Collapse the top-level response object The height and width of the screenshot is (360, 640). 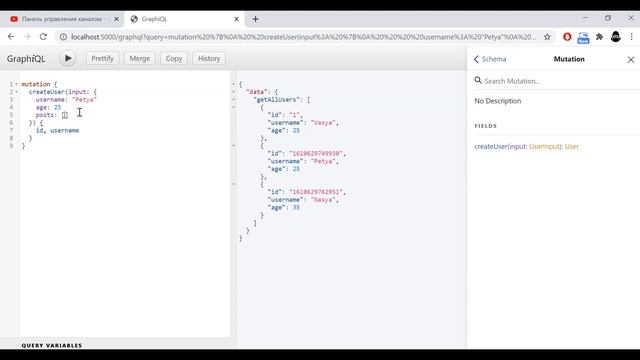234,84
